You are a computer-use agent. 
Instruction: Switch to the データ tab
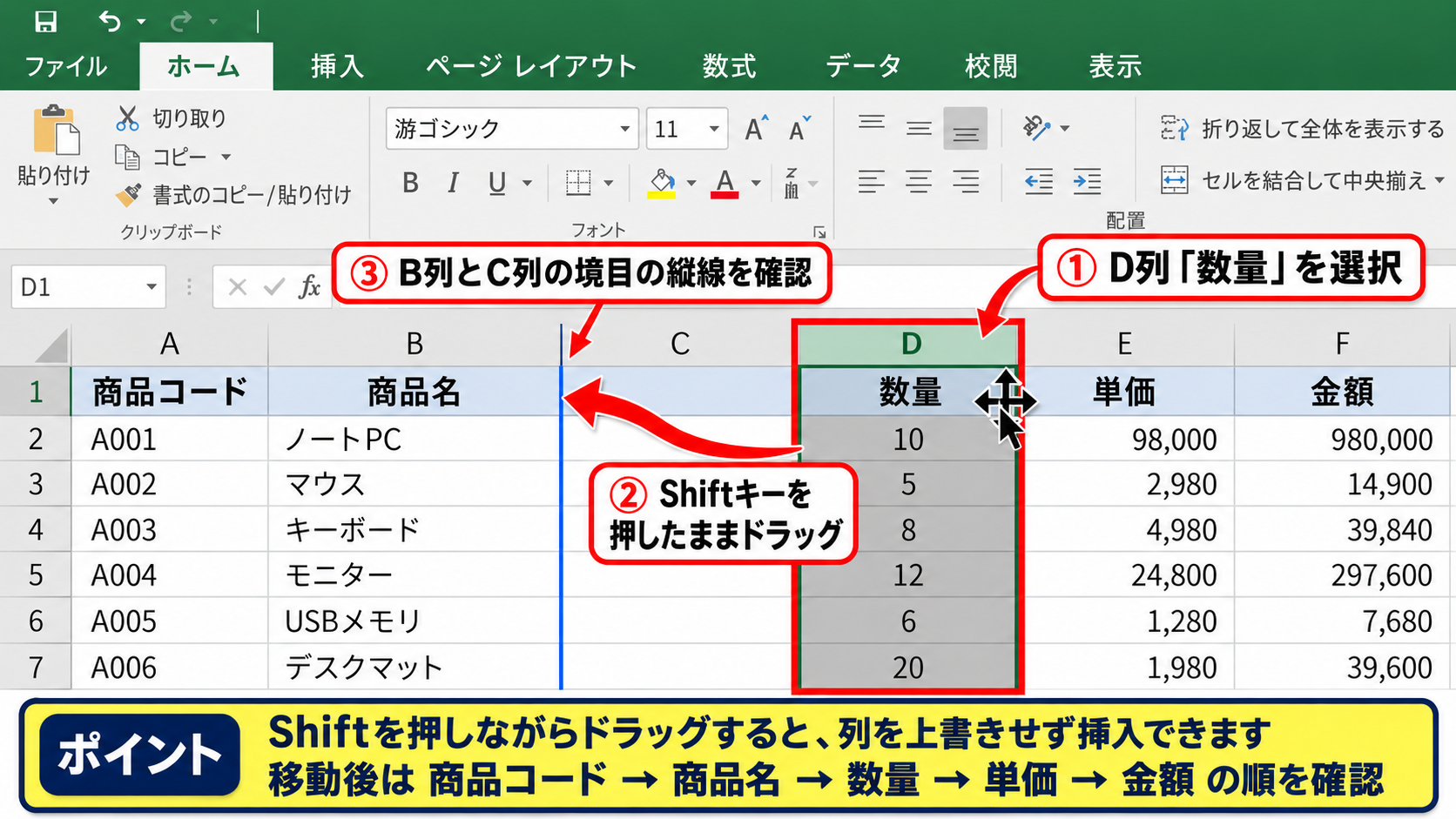[863, 66]
